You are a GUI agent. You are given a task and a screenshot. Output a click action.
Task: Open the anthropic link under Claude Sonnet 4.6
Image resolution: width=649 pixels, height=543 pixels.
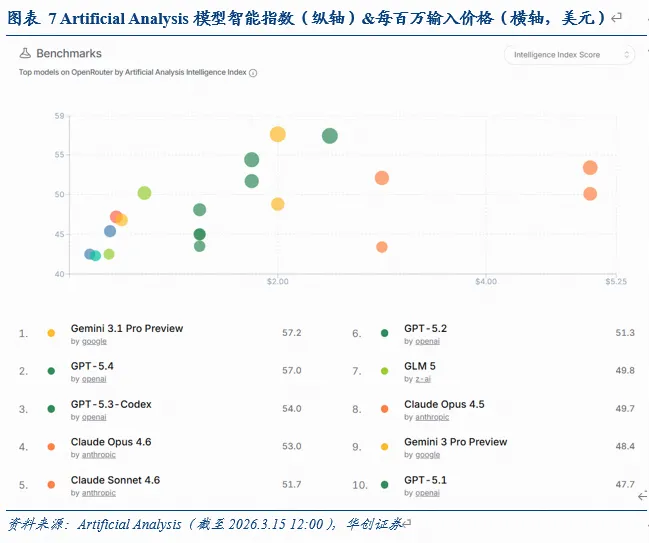99,493
